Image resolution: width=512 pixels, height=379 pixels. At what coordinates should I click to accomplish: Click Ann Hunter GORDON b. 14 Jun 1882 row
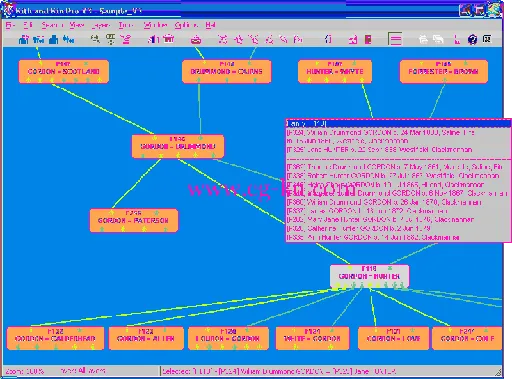[x=398, y=238]
